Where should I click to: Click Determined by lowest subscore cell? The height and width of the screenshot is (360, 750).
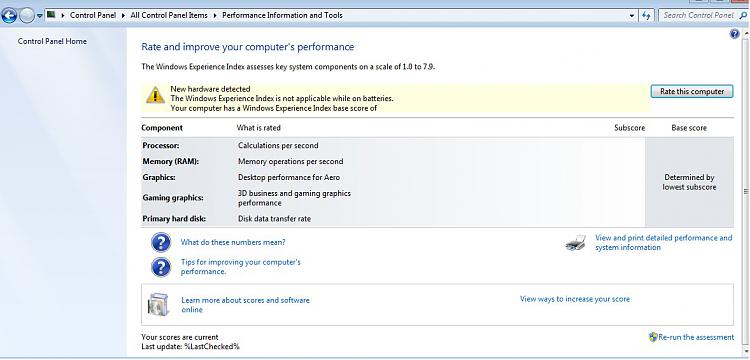[x=689, y=182]
